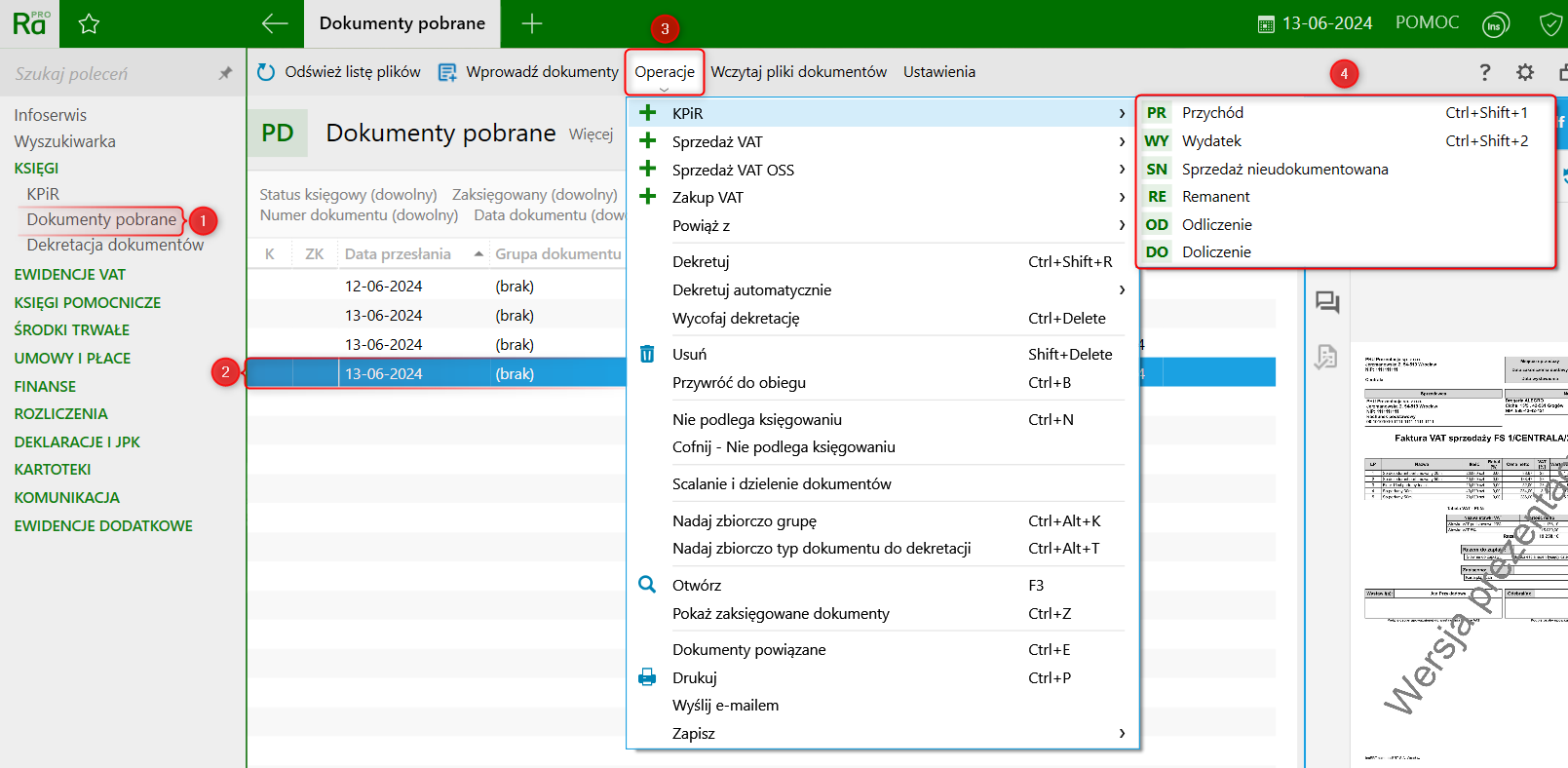
Task: Click the back arrow icon
Action: click(275, 24)
